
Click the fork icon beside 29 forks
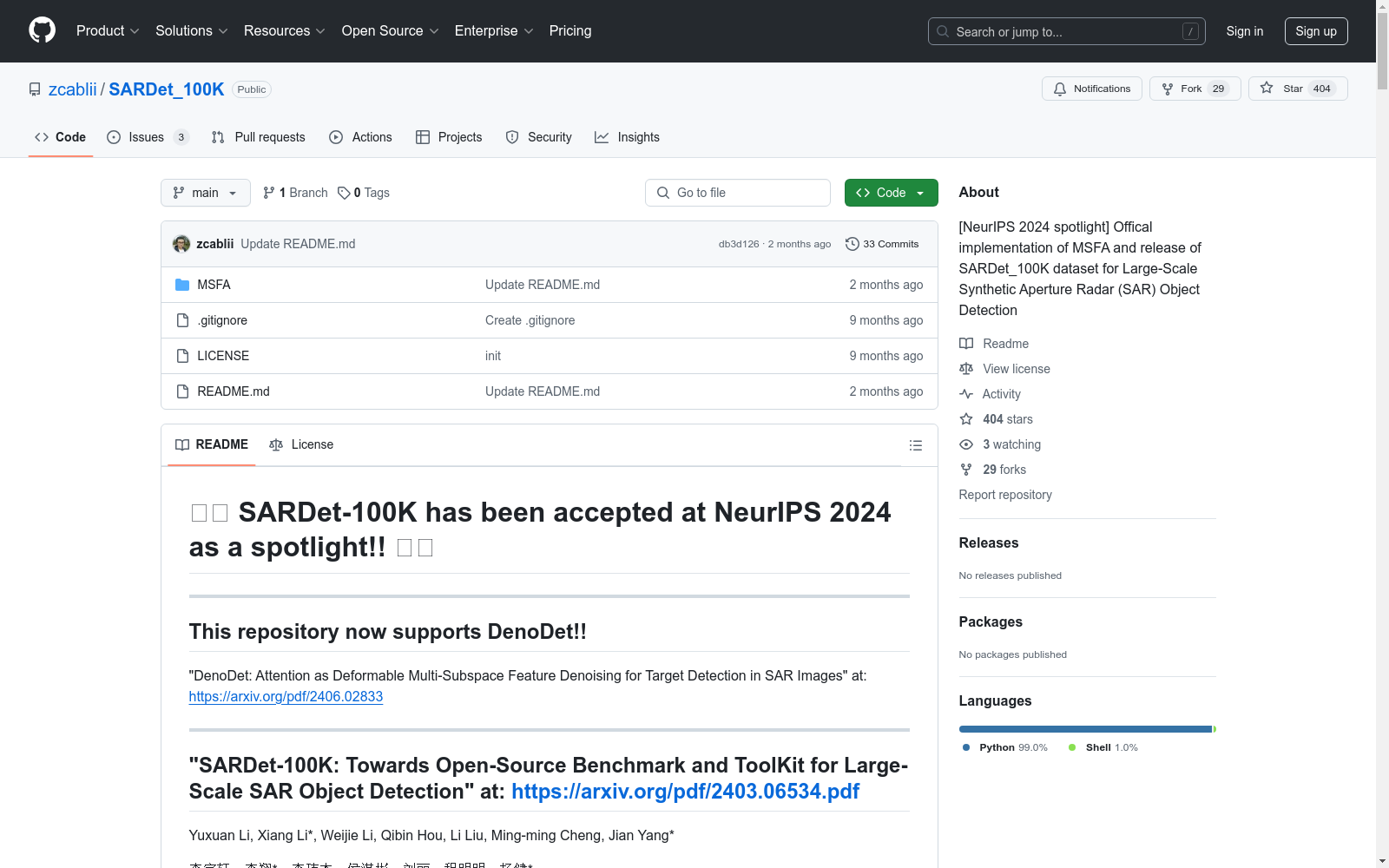[966, 470]
